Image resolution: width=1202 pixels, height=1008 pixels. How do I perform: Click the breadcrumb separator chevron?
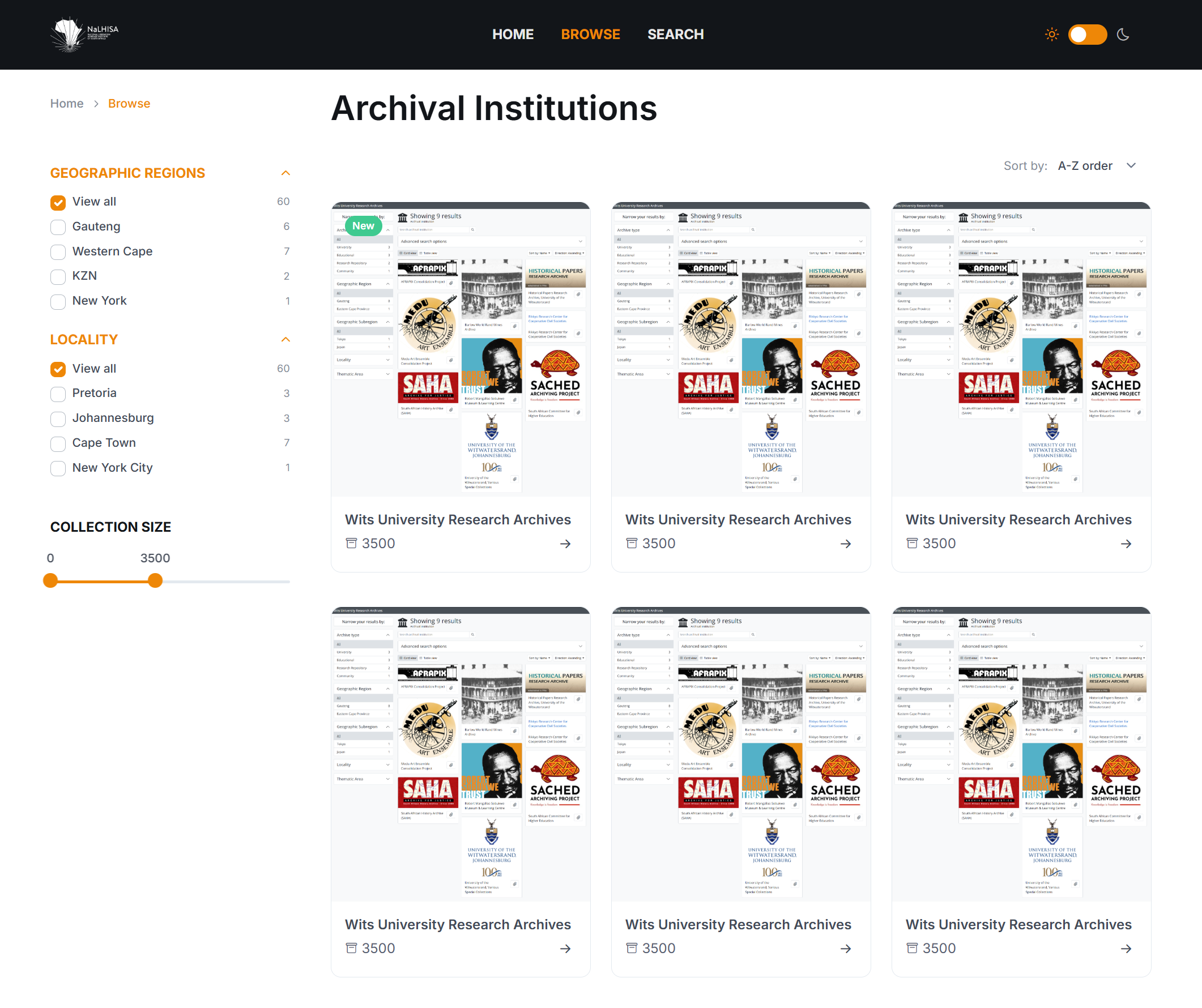click(x=96, y=104)
